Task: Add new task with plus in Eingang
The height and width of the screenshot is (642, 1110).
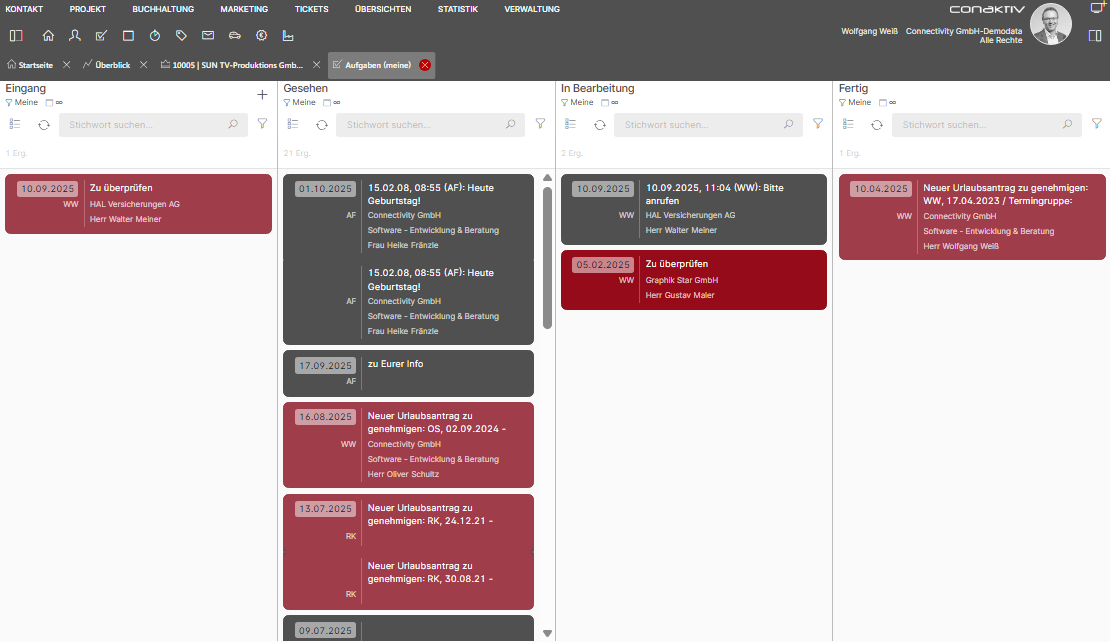Action: click(262, 94)
